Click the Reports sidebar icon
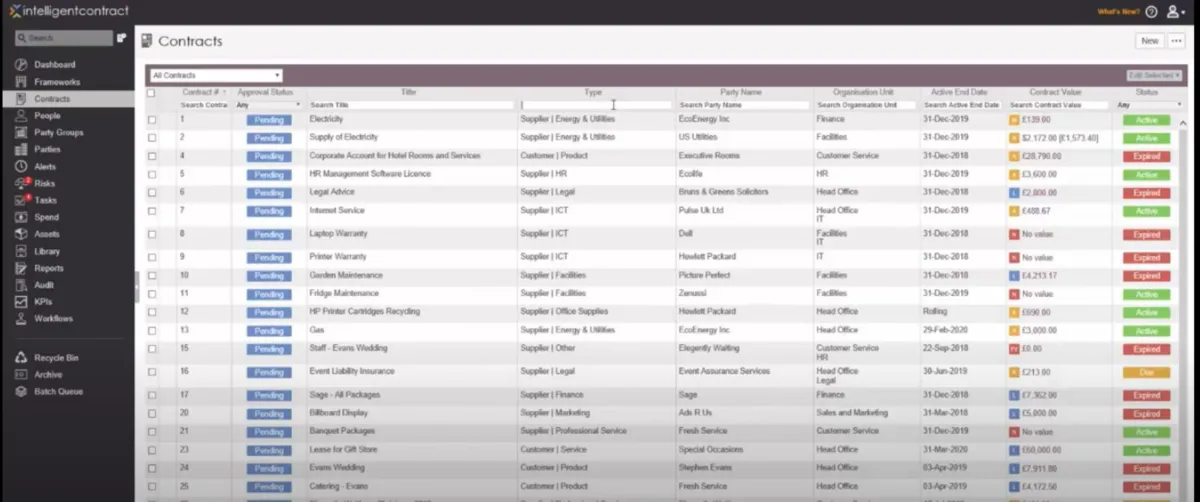 tap(22, 268)
